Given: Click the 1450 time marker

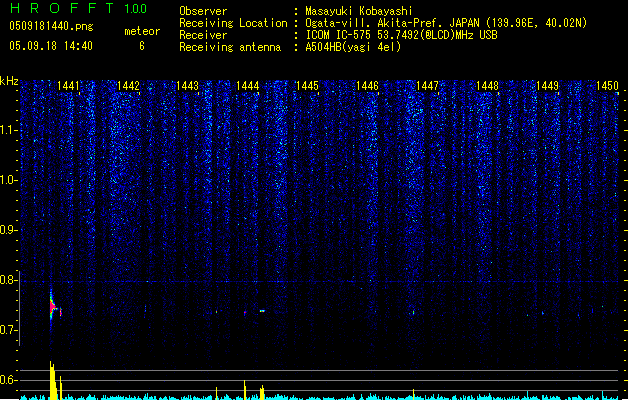Looking at the screenshot, I should pos(607,86).
